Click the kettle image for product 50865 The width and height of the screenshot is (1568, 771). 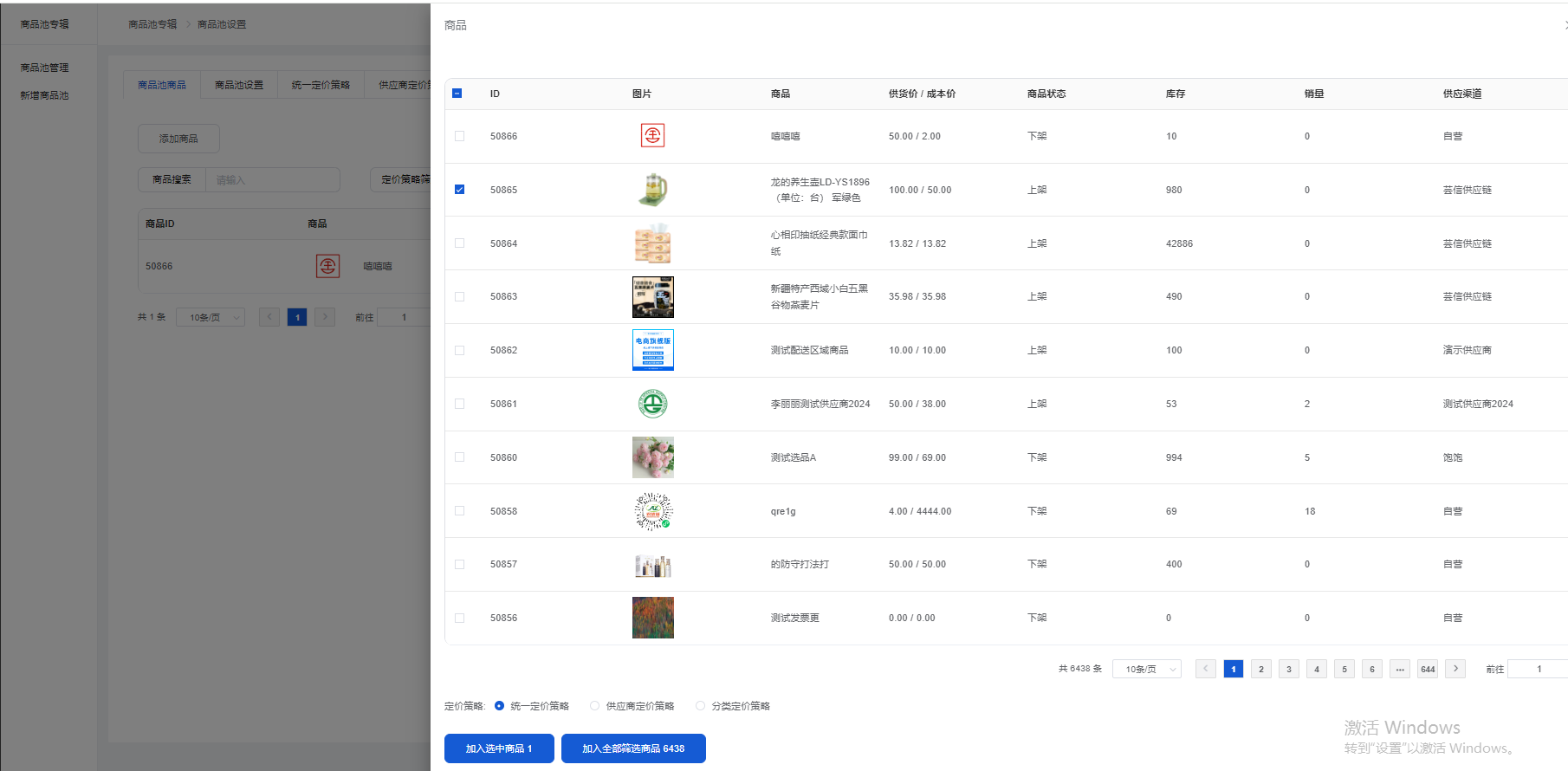[x=652, y=190]
